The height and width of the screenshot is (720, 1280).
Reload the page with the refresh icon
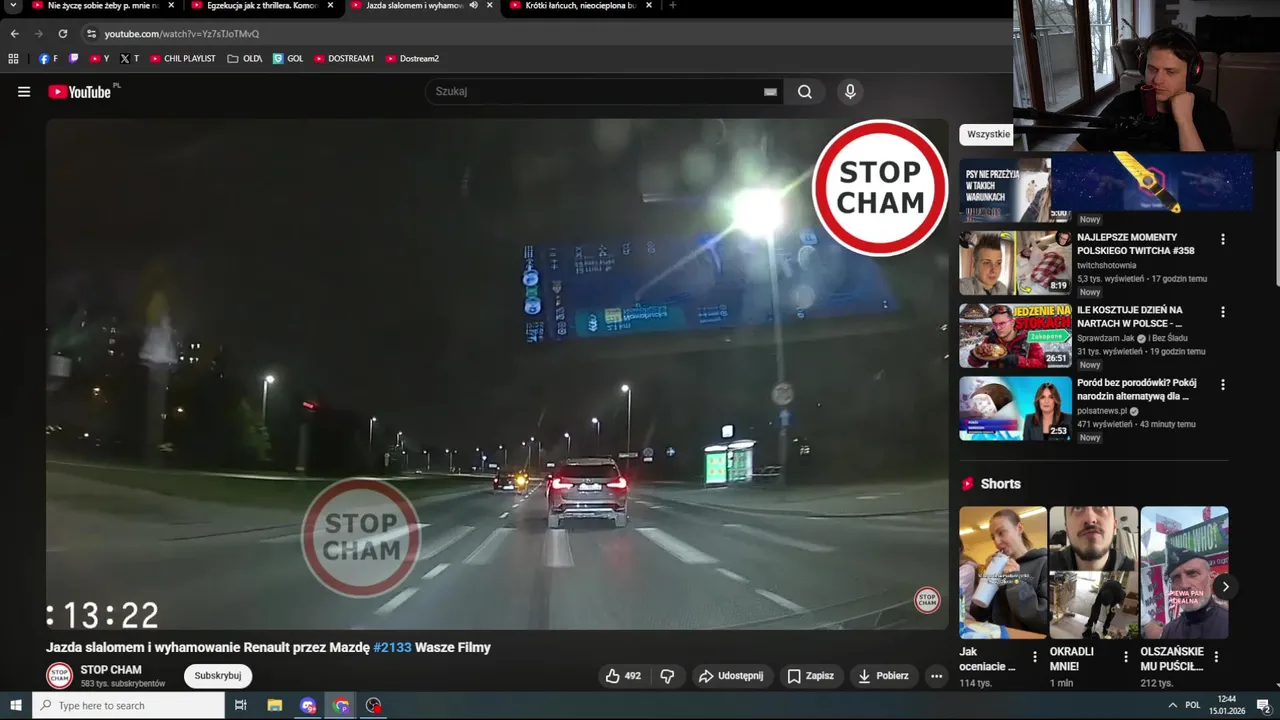pyautogui.click(x=63, y=34)
